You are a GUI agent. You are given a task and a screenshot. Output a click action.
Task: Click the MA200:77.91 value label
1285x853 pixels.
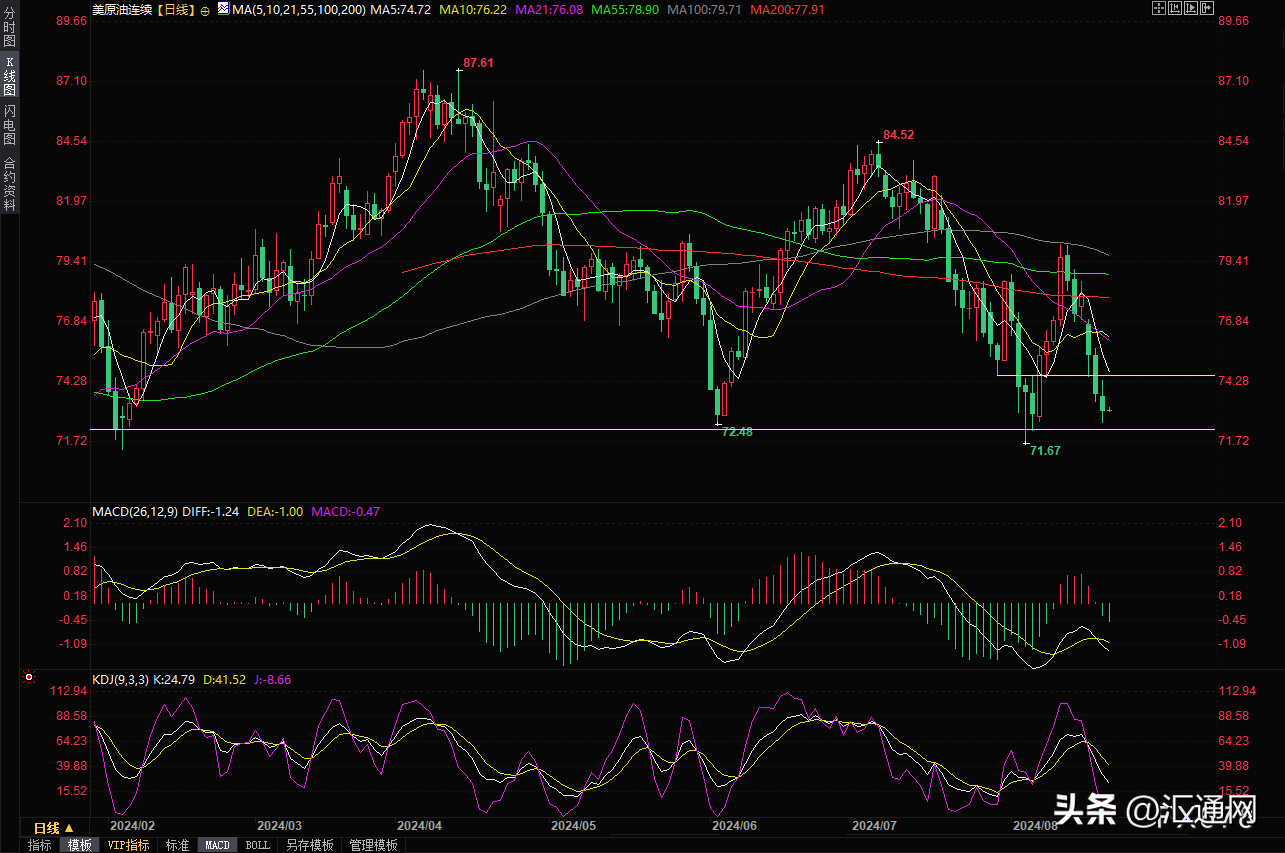click(x=787, y=9)
